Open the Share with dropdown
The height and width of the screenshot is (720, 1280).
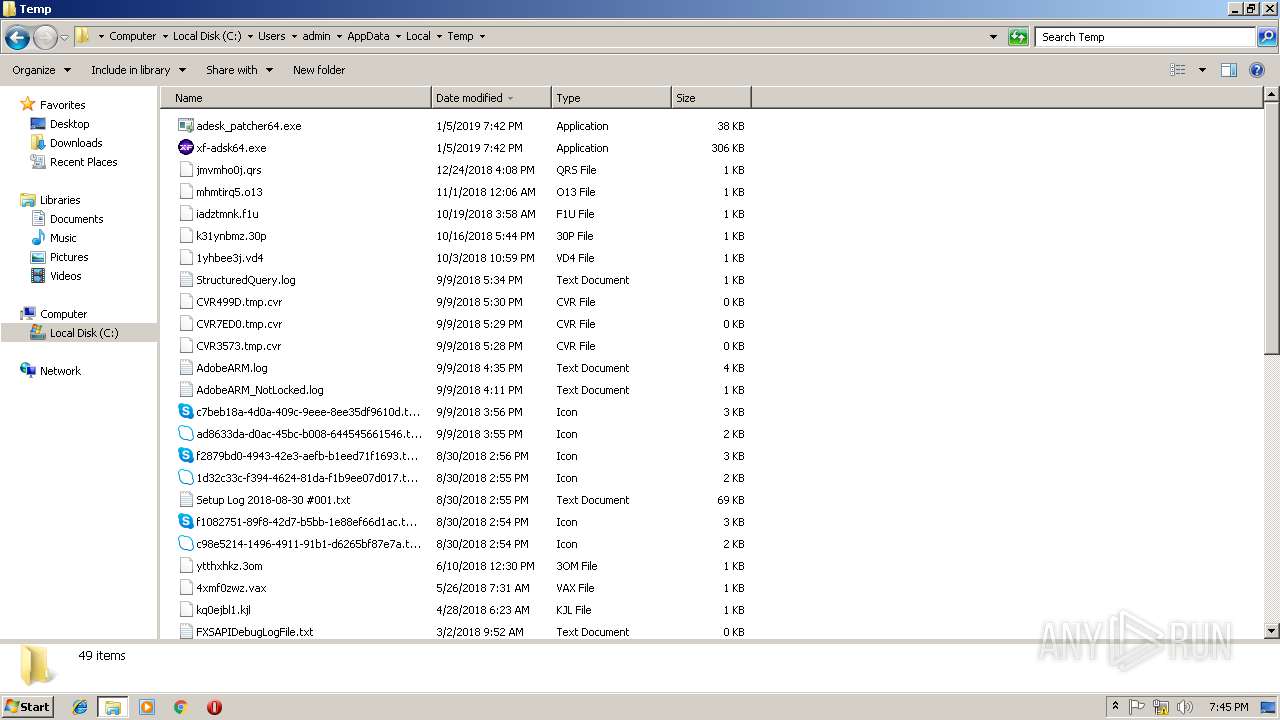239,70
